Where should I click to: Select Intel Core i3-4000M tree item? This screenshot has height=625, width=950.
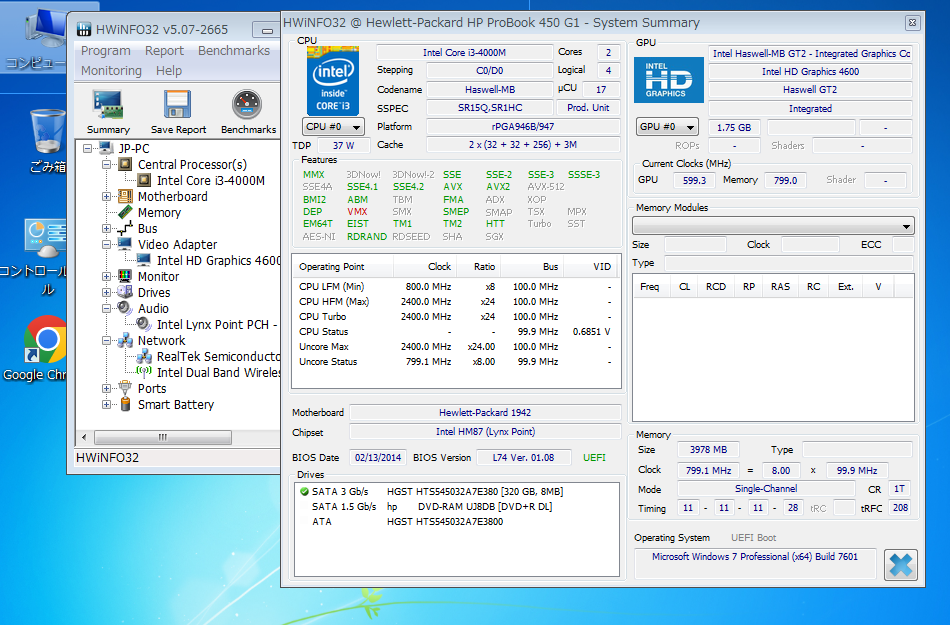(210, 180)
